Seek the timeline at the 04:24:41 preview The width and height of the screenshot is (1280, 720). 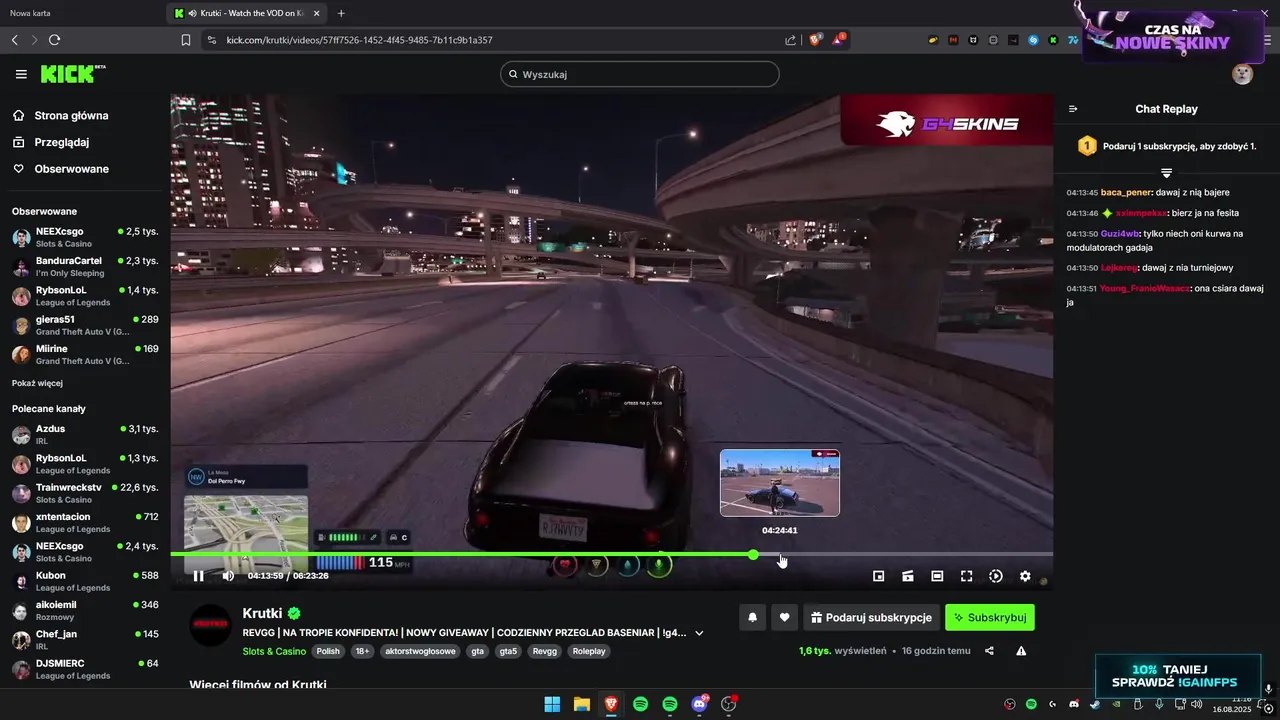[781, 554]
